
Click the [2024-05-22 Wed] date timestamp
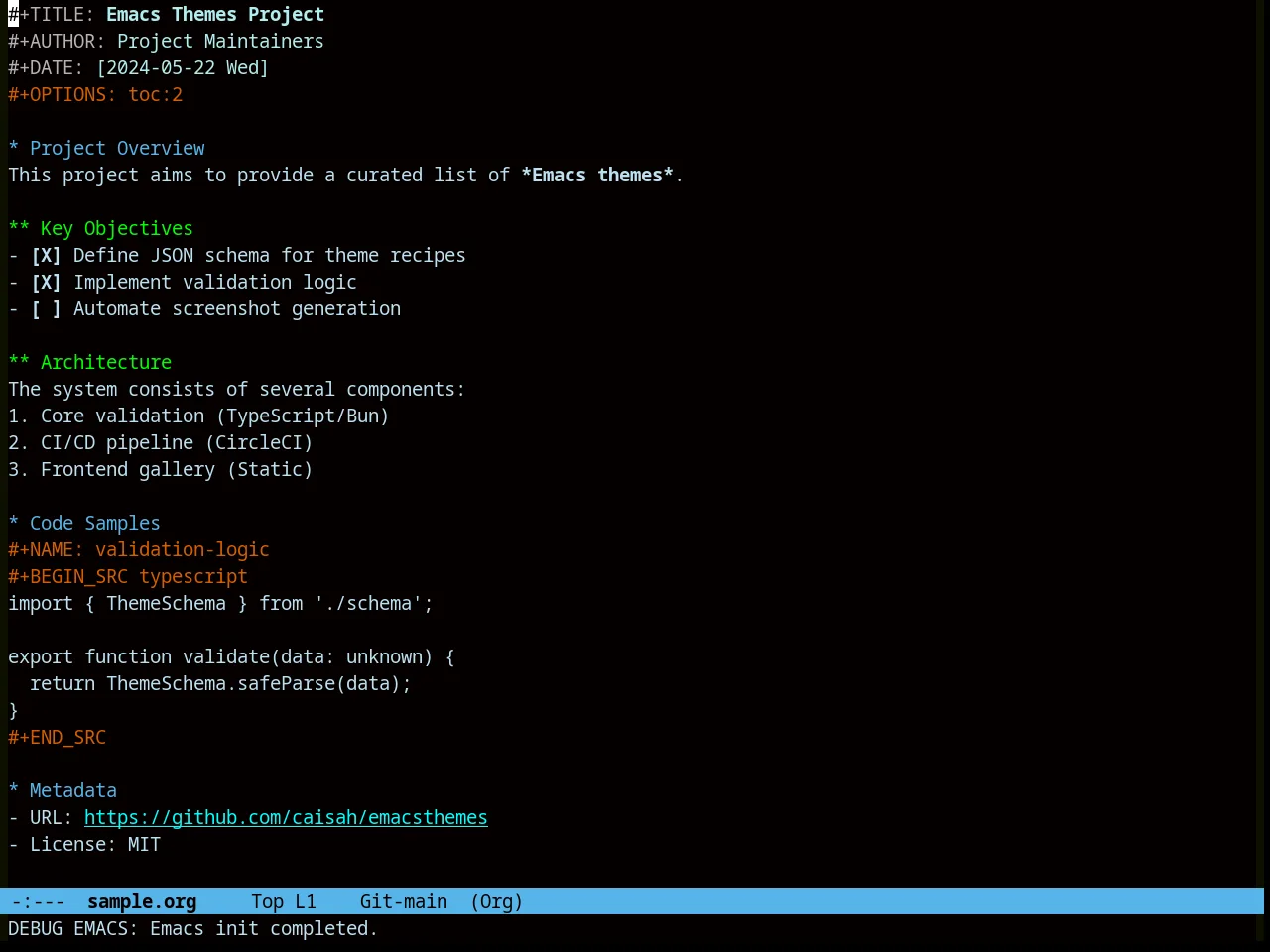point(183,68)
